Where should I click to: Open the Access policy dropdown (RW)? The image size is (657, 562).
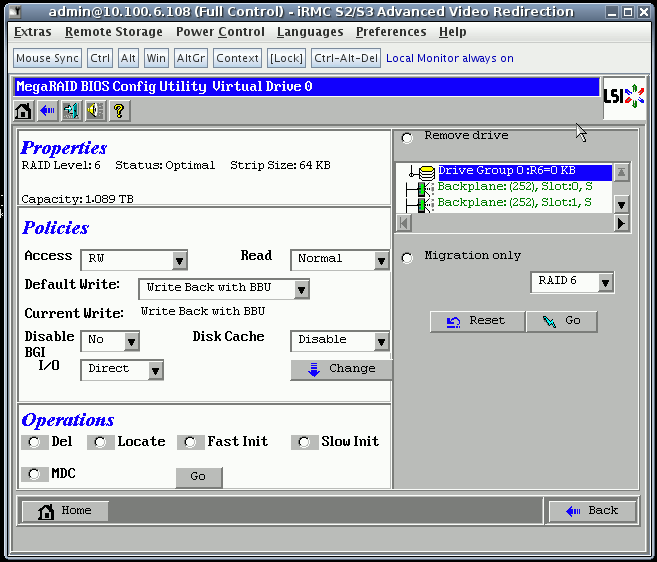coord(134,260)
